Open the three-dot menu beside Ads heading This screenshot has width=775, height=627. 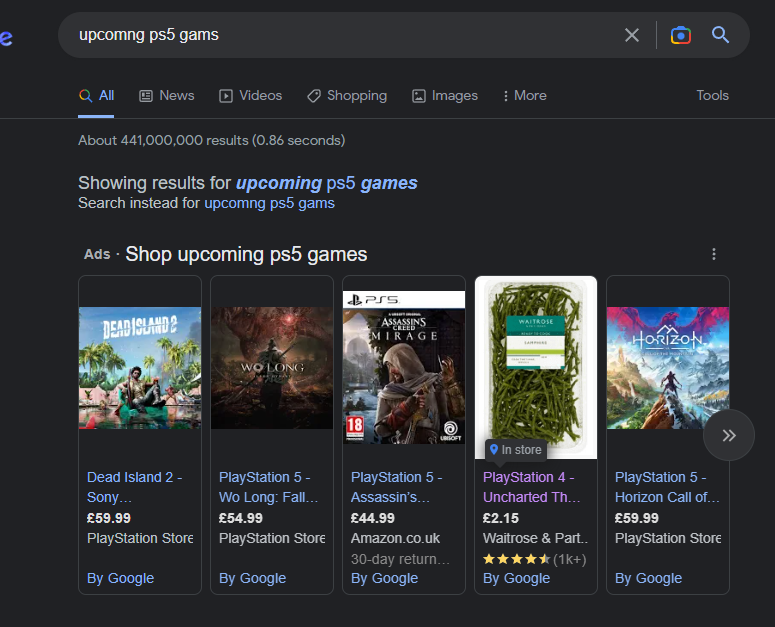[x=713, y=254]
